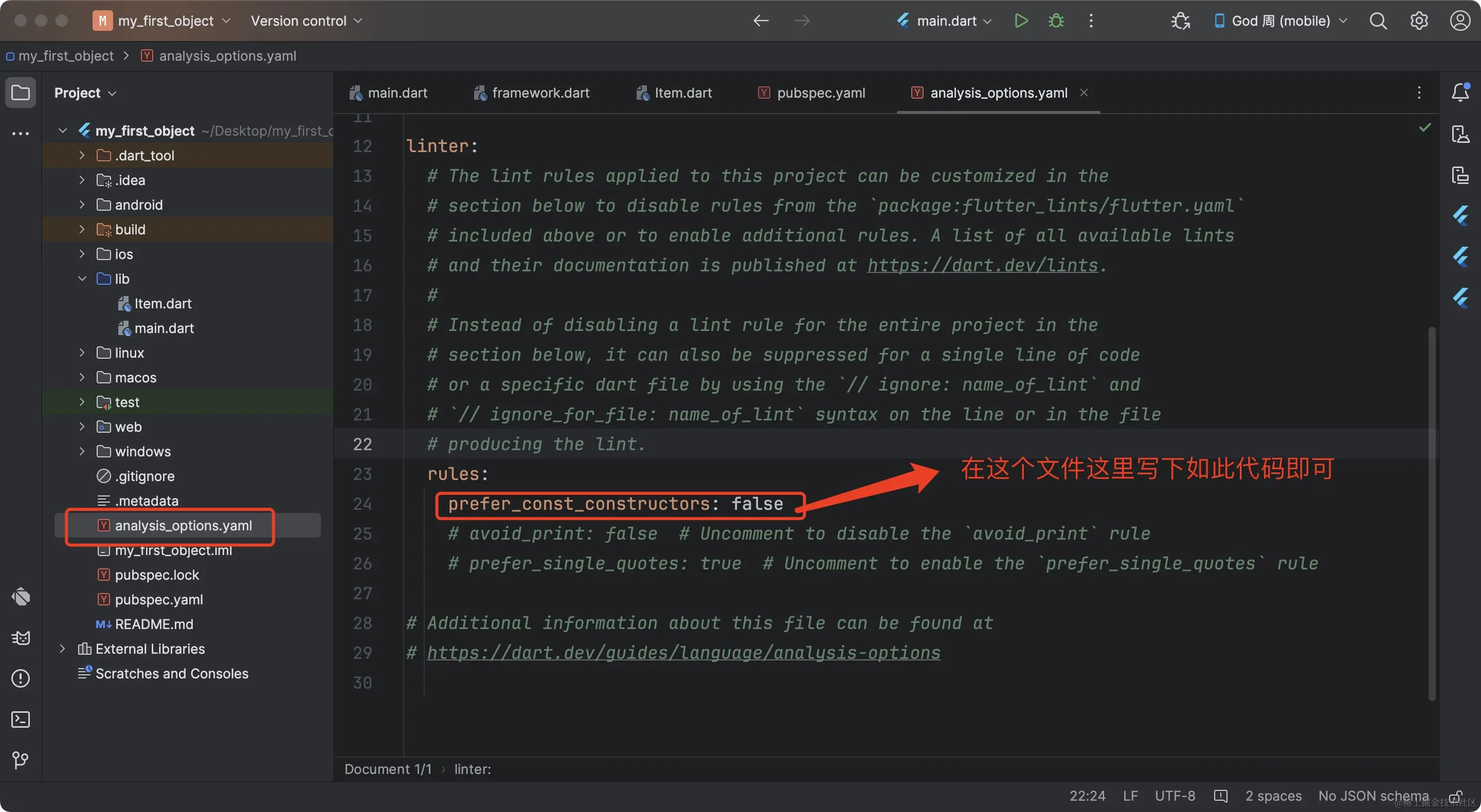Click the Search Everywhere magnifier icon
This screenshot has height=812, width=1481.
(1378, 21)
